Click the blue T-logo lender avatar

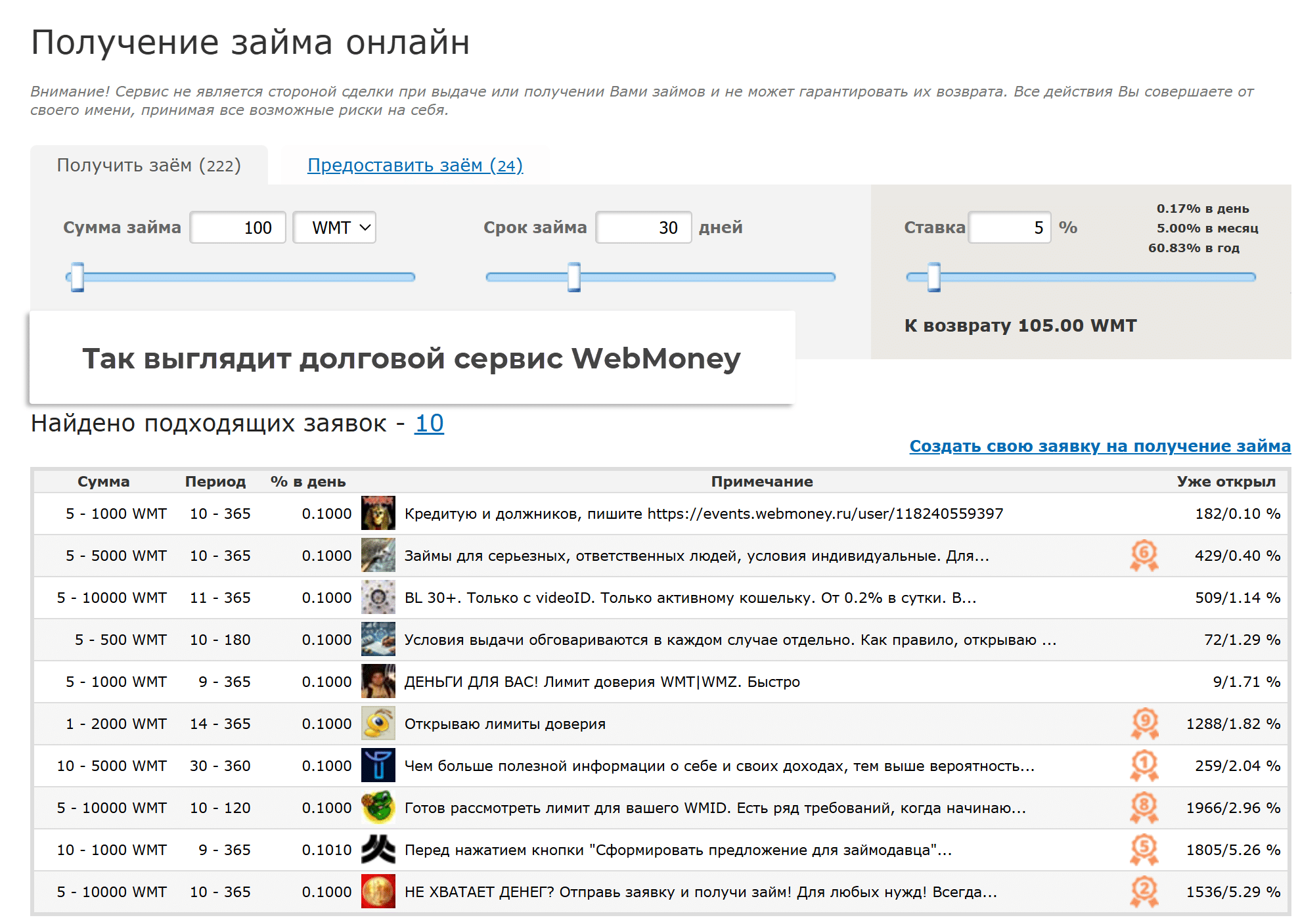tap(378, 765)
